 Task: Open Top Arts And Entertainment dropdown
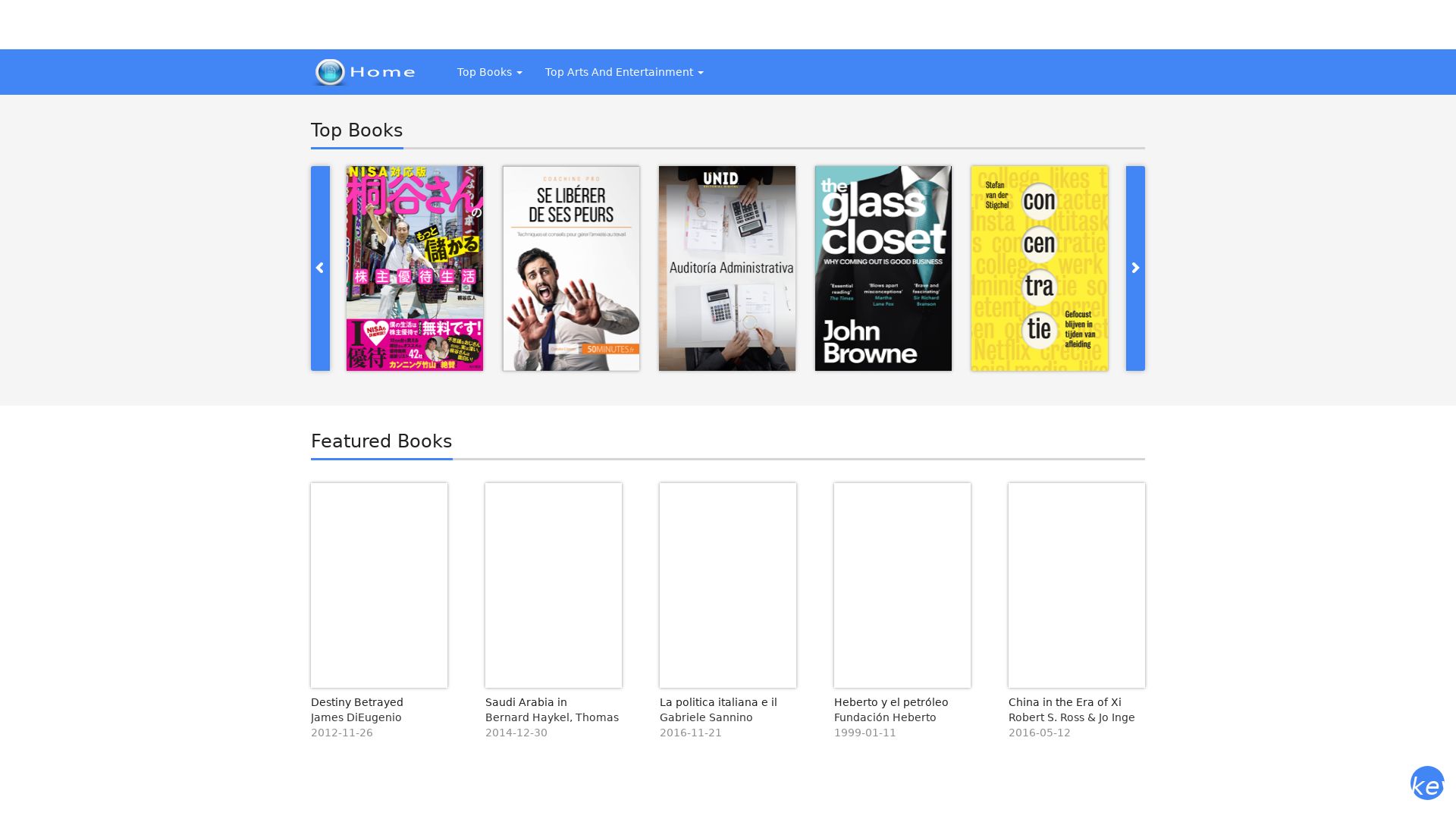pos(623,72)
